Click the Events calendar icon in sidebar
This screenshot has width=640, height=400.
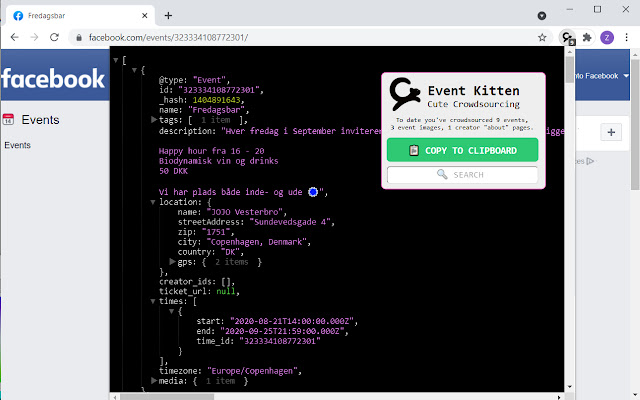pos(8,119)
